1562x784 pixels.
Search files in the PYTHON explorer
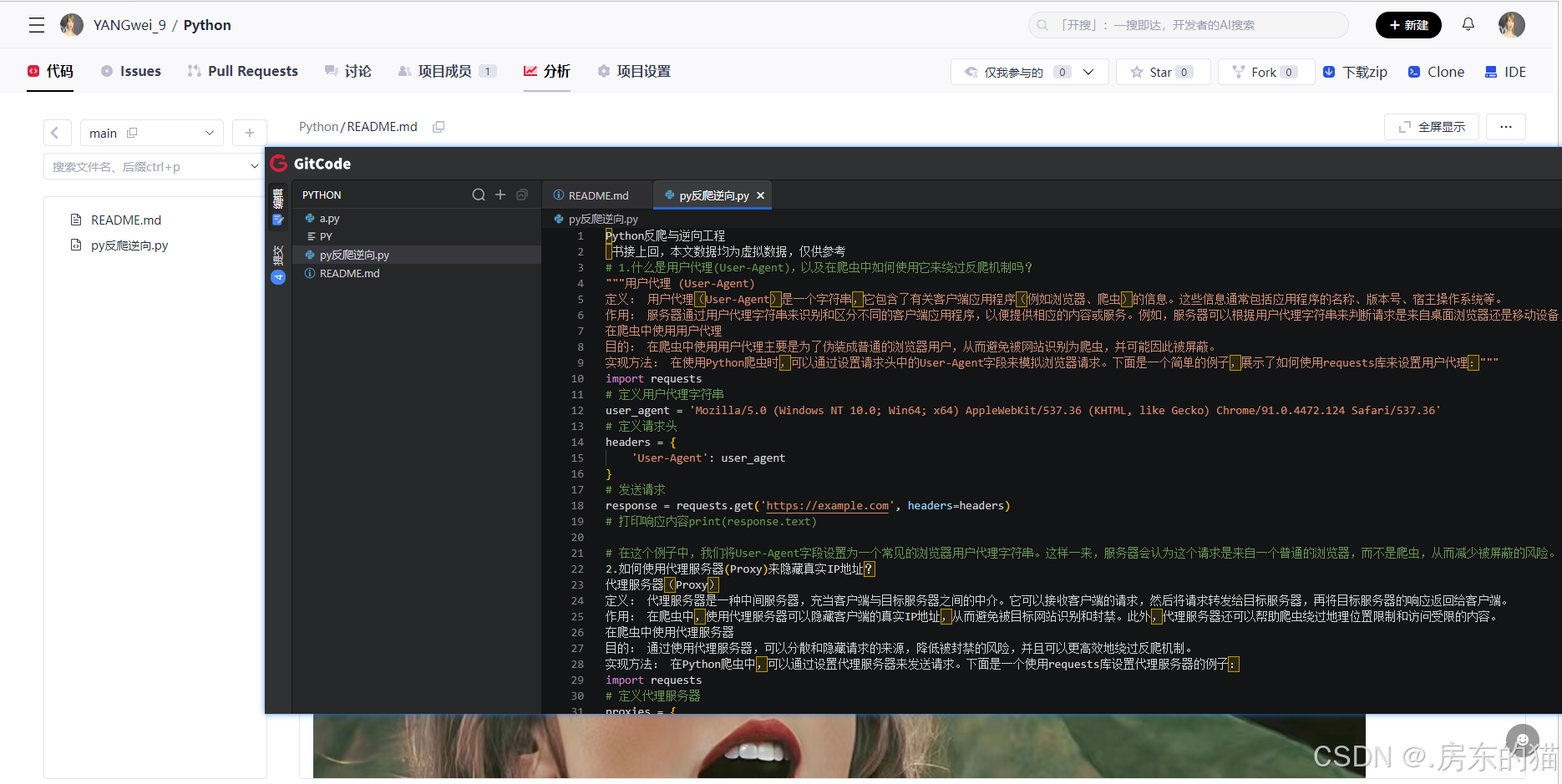click(x=479, y=195)
